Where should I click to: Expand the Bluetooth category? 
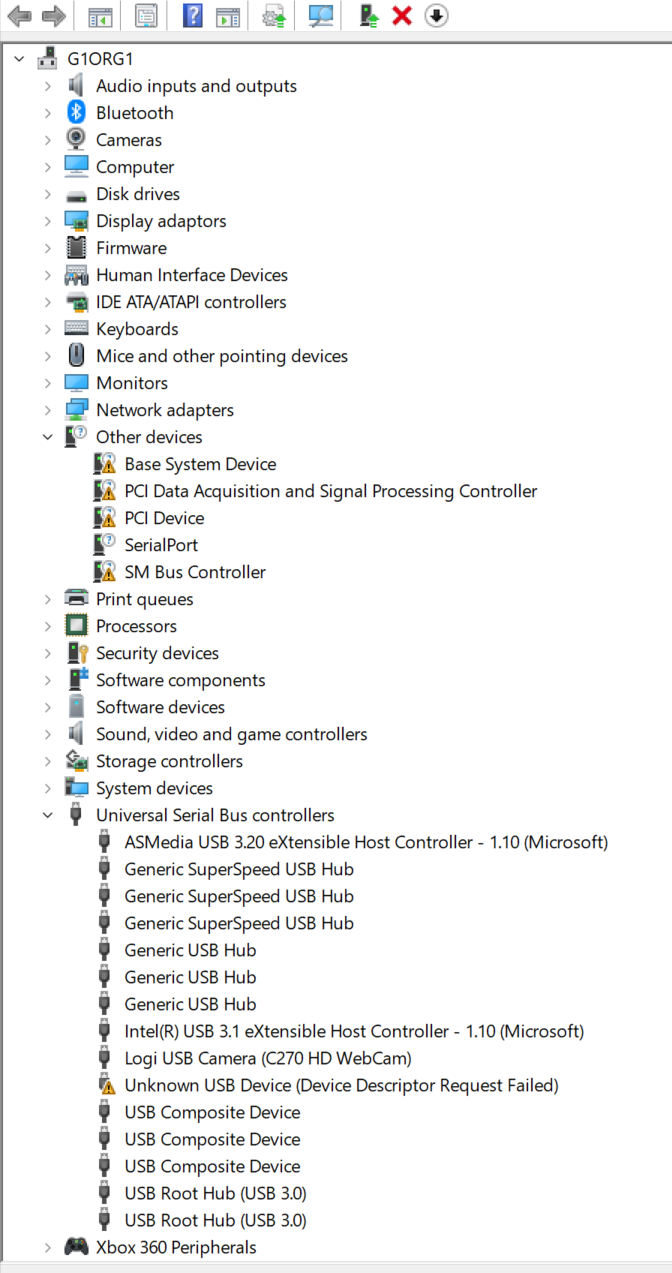47,113
